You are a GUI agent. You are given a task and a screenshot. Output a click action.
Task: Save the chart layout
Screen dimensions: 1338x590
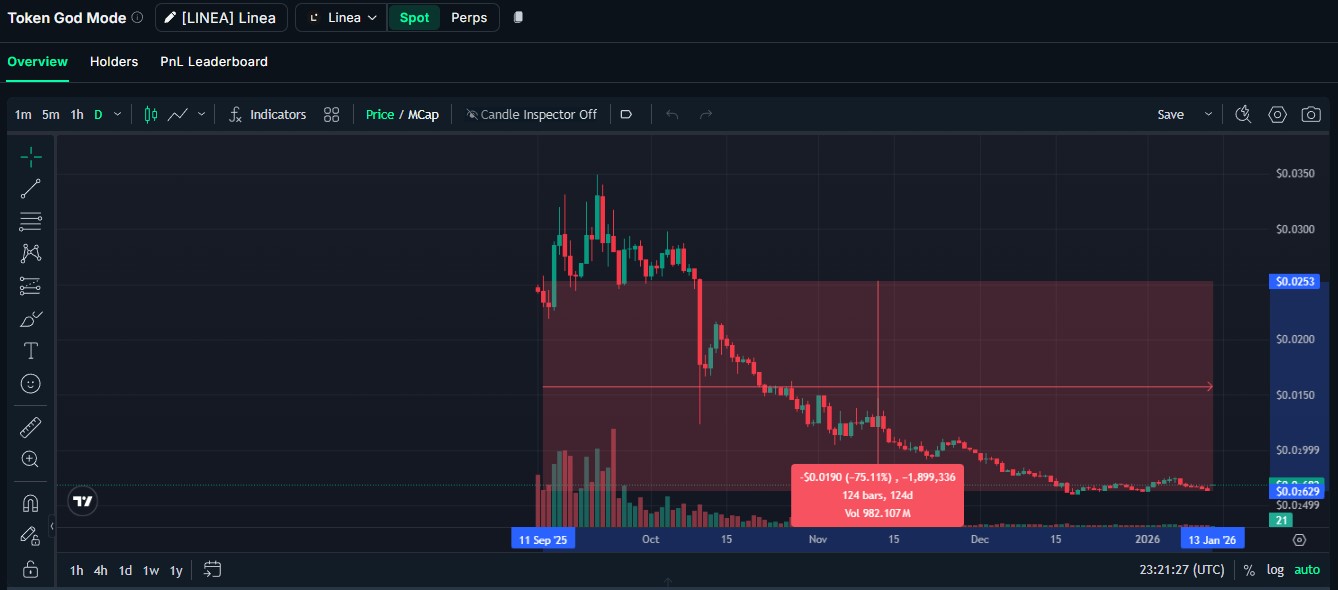(1171, 115)
